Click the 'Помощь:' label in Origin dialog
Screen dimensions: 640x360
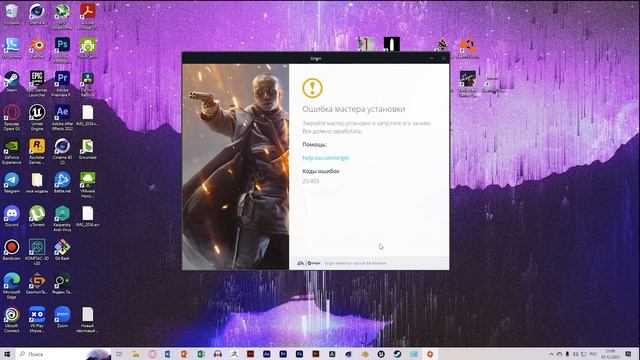pos(314,144)
